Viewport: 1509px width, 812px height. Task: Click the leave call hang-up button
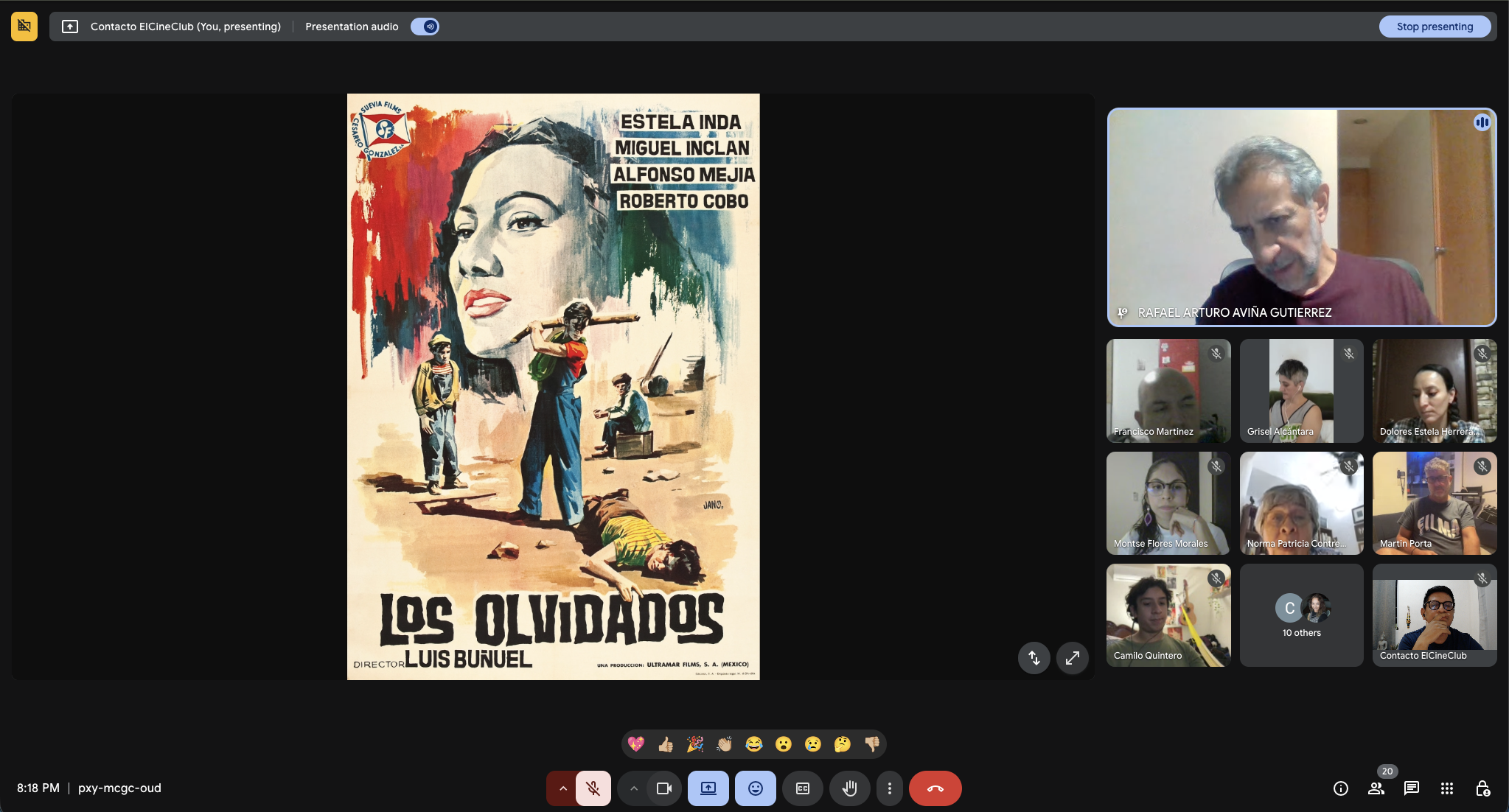point(935,788)
